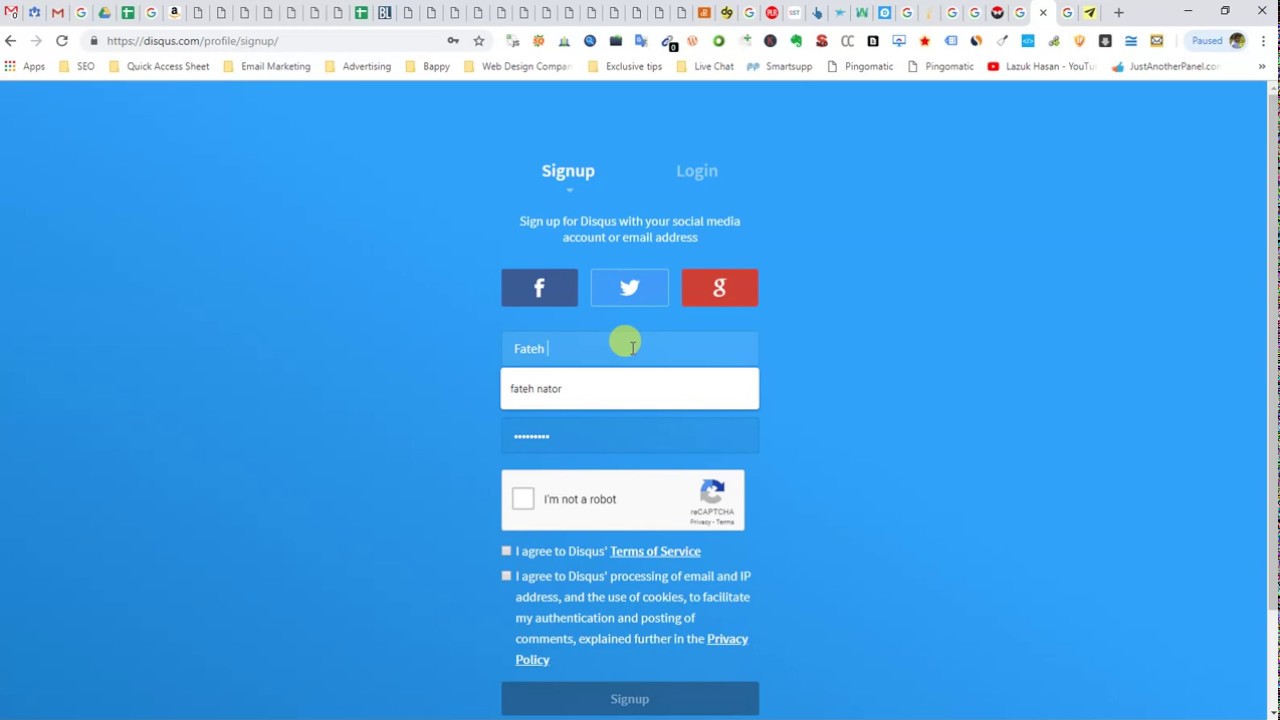The image size is (1280, 720).
Task: Click the bookmark star in the address bar
Action: tap(478, 41)
